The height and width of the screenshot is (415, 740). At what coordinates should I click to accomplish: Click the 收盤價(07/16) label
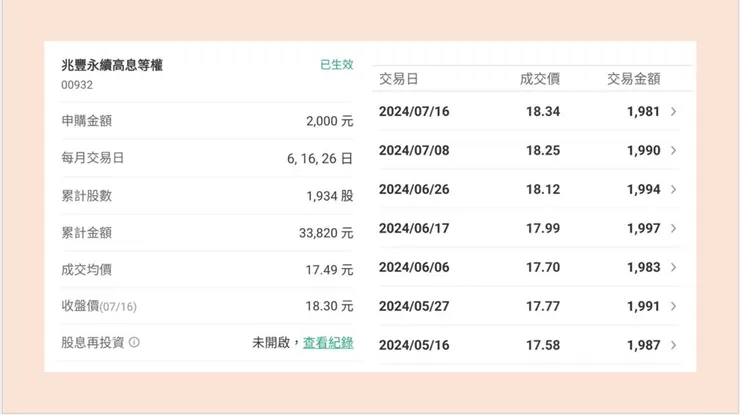pyautogui.click(x=99, y=306)
